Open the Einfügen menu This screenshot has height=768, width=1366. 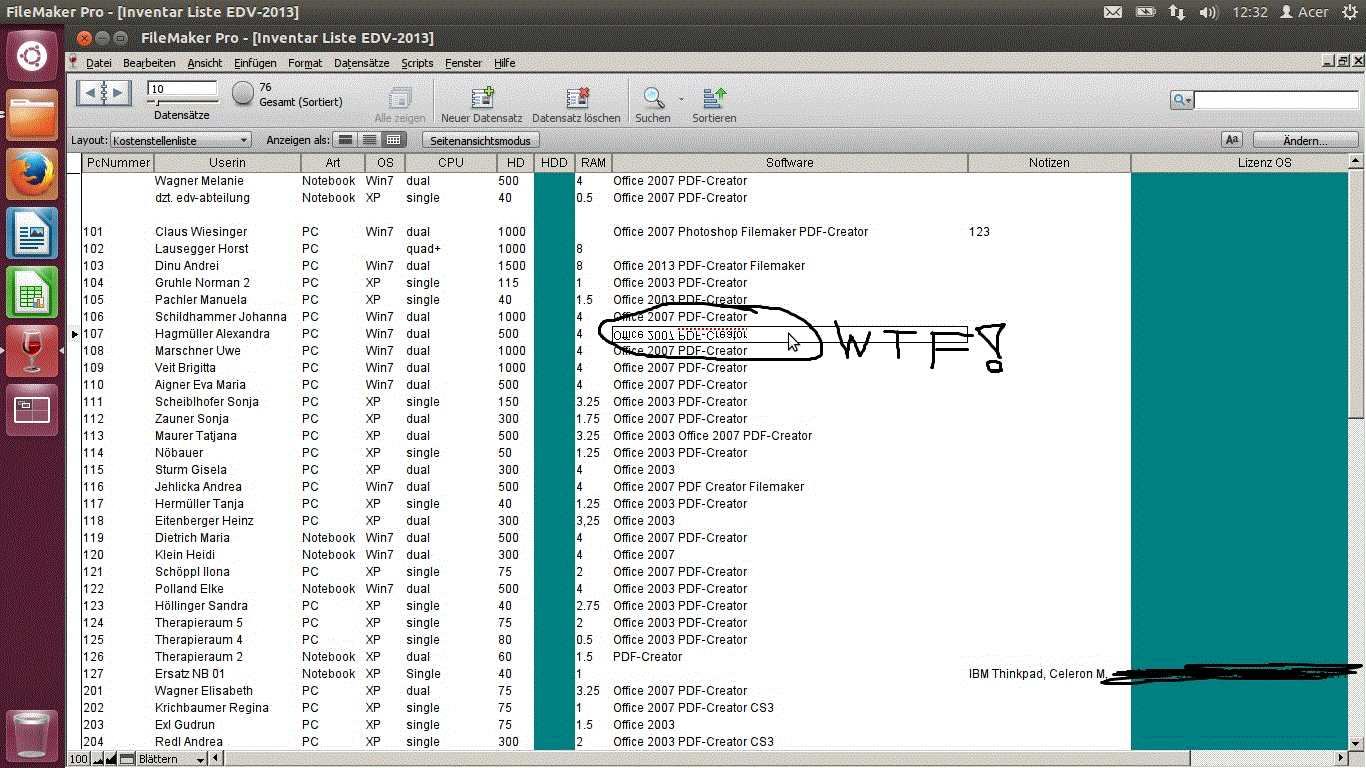pos(255,63)
